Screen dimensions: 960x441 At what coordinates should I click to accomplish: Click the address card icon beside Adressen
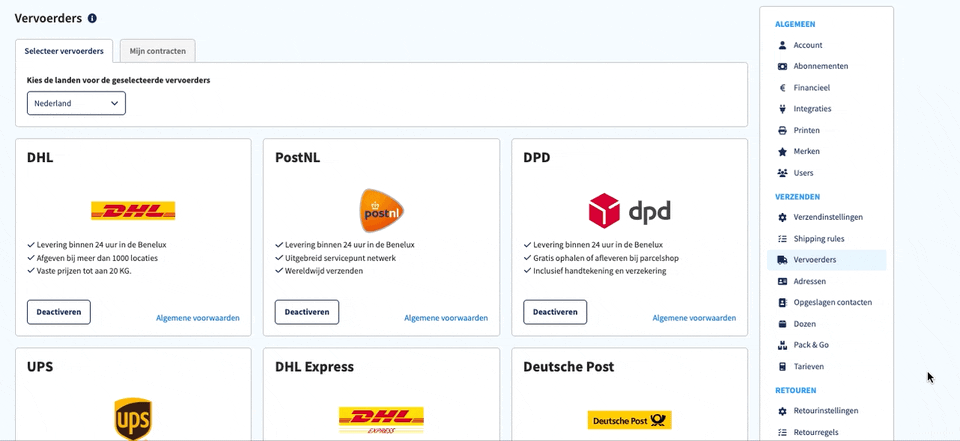[782, 281]
